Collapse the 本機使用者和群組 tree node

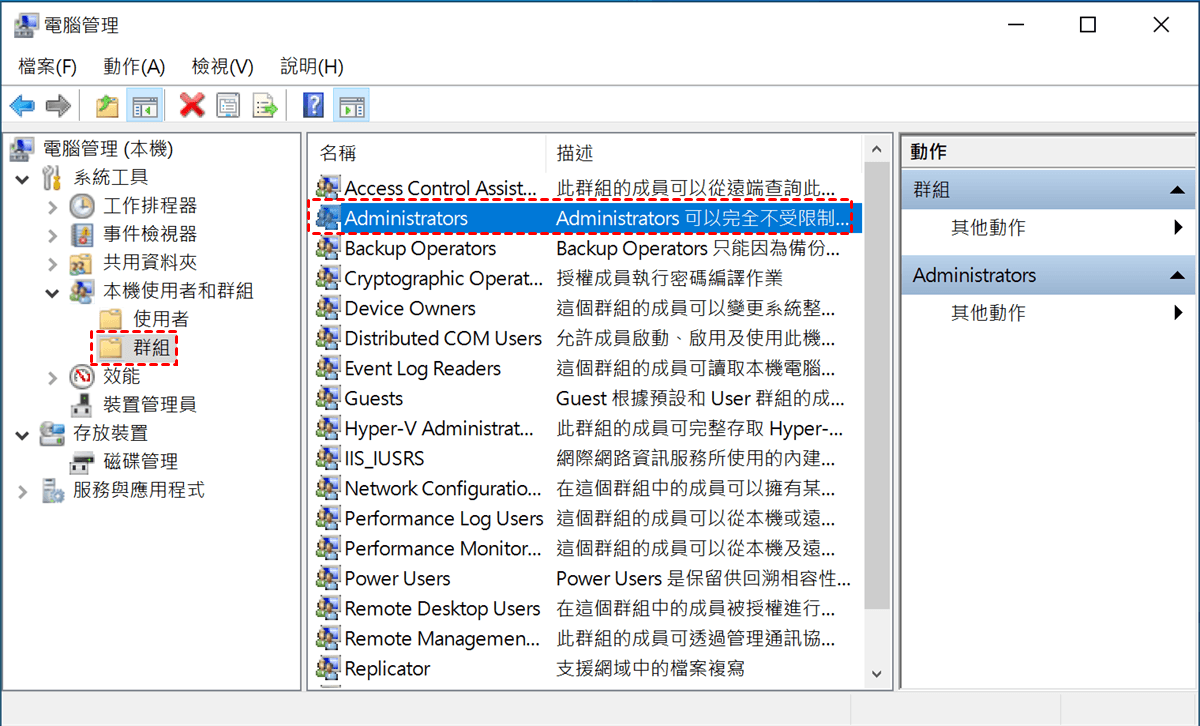coord(53,292)
